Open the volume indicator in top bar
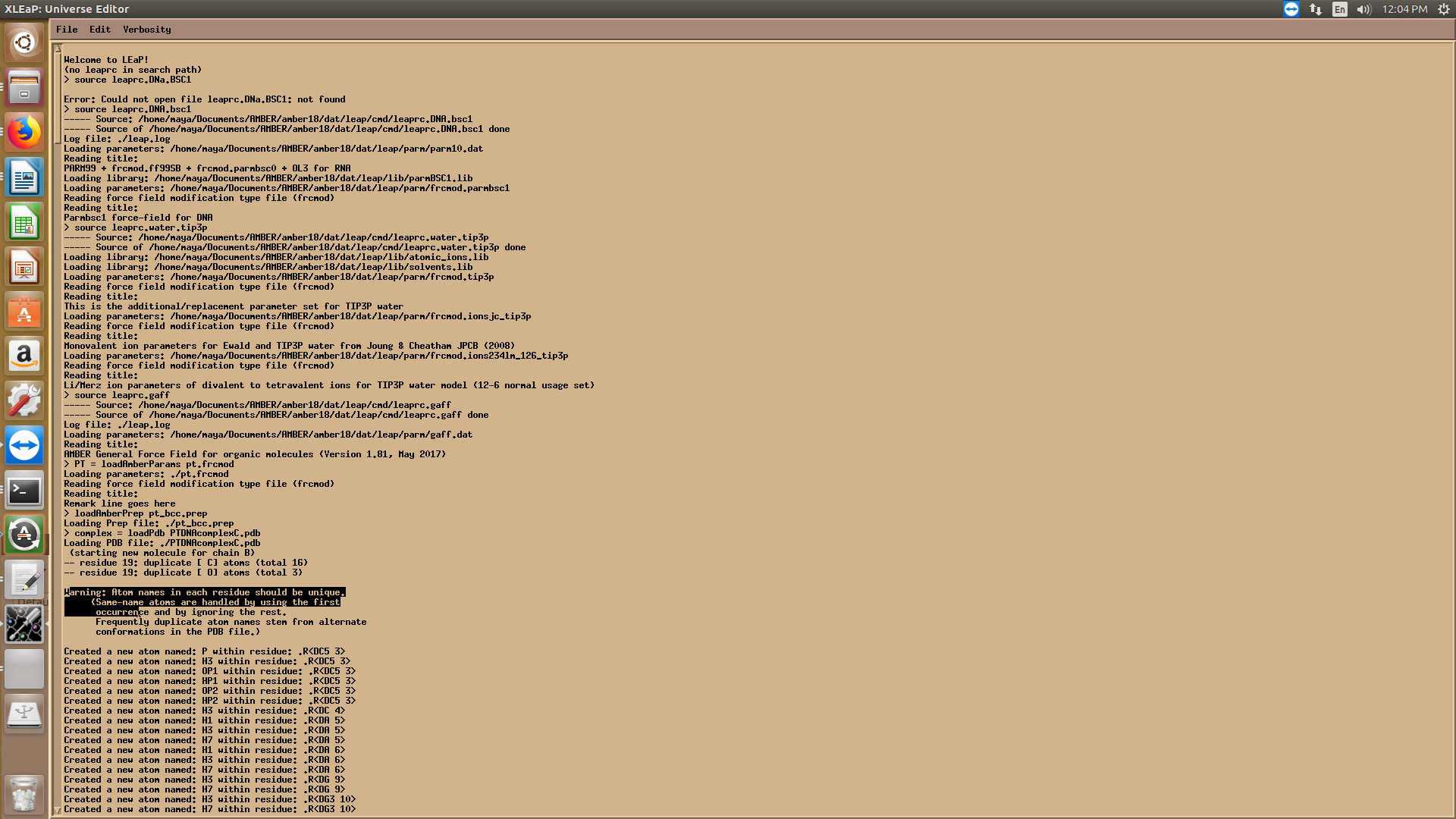The image size is (1456, 819). 1363,9
